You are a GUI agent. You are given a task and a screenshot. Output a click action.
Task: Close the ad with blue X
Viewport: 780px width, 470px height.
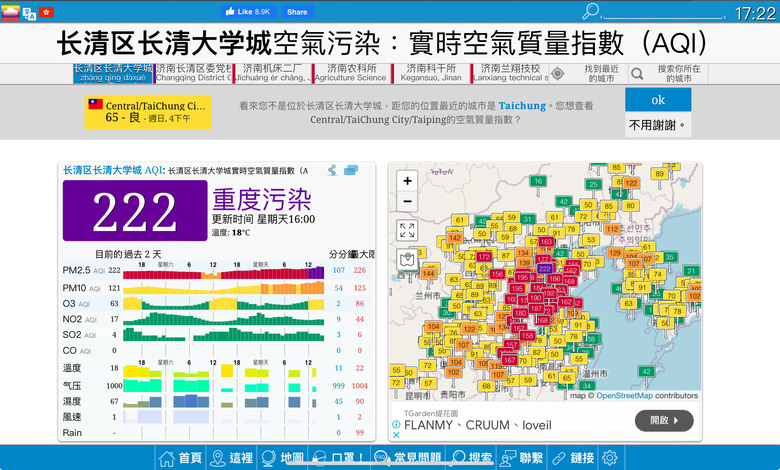396,435
